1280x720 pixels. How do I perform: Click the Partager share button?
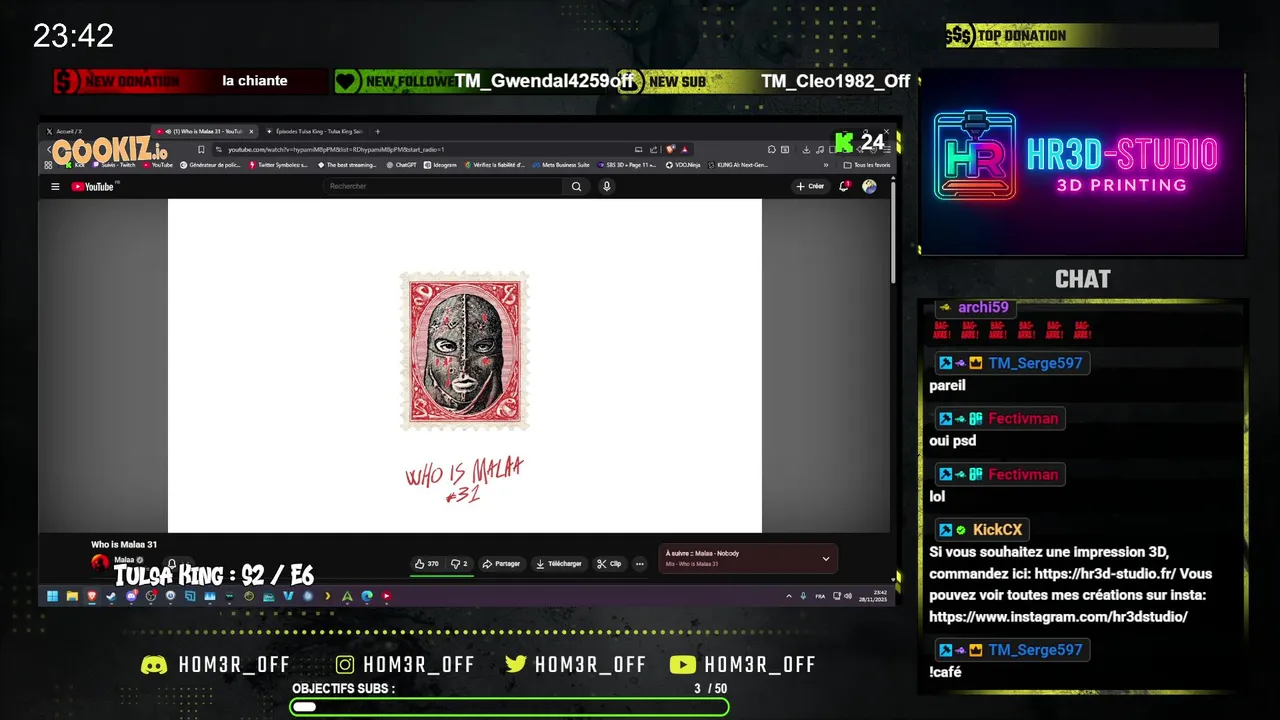tap(502, 564)
